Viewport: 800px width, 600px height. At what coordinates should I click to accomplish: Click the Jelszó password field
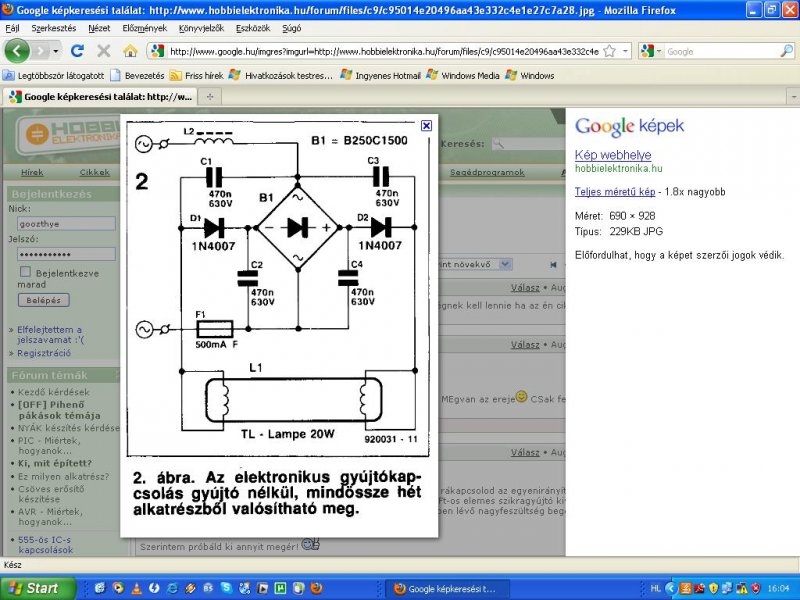tap(66, 254)
